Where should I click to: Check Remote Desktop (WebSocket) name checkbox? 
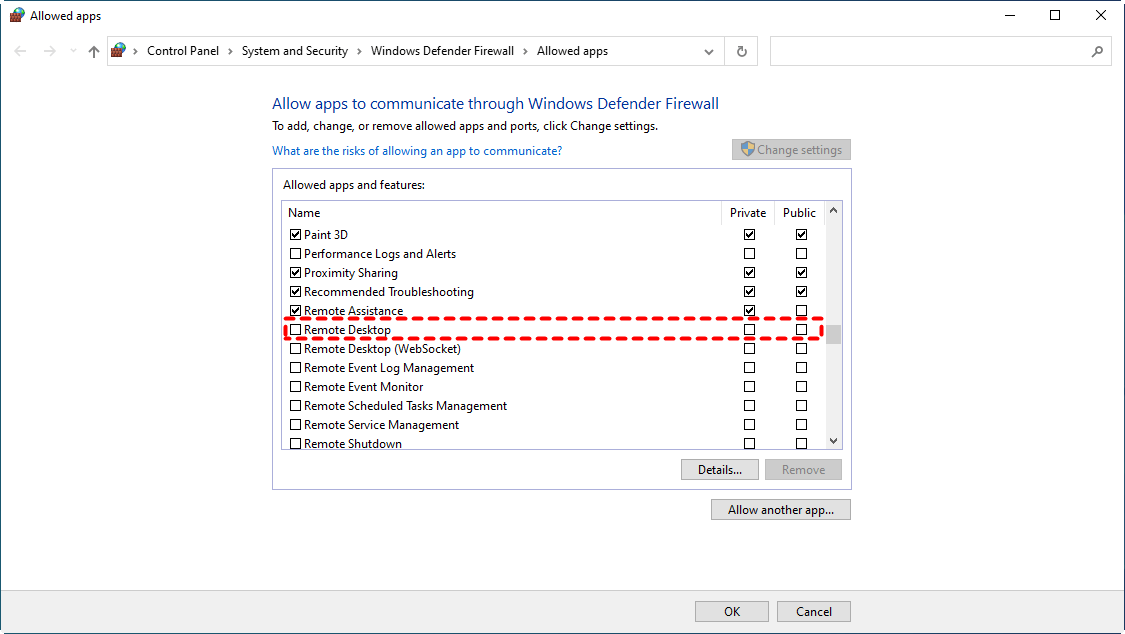[x=296, y=349]
